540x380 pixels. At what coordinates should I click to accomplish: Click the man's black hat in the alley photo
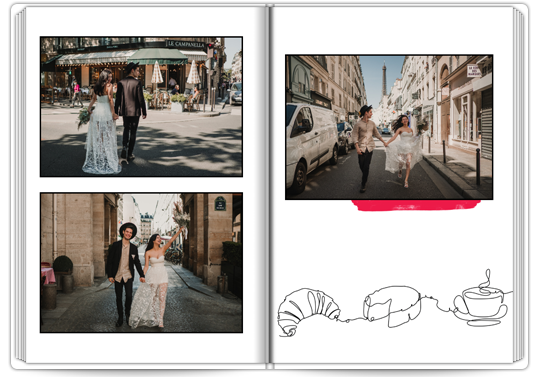(x=128, y=229)
